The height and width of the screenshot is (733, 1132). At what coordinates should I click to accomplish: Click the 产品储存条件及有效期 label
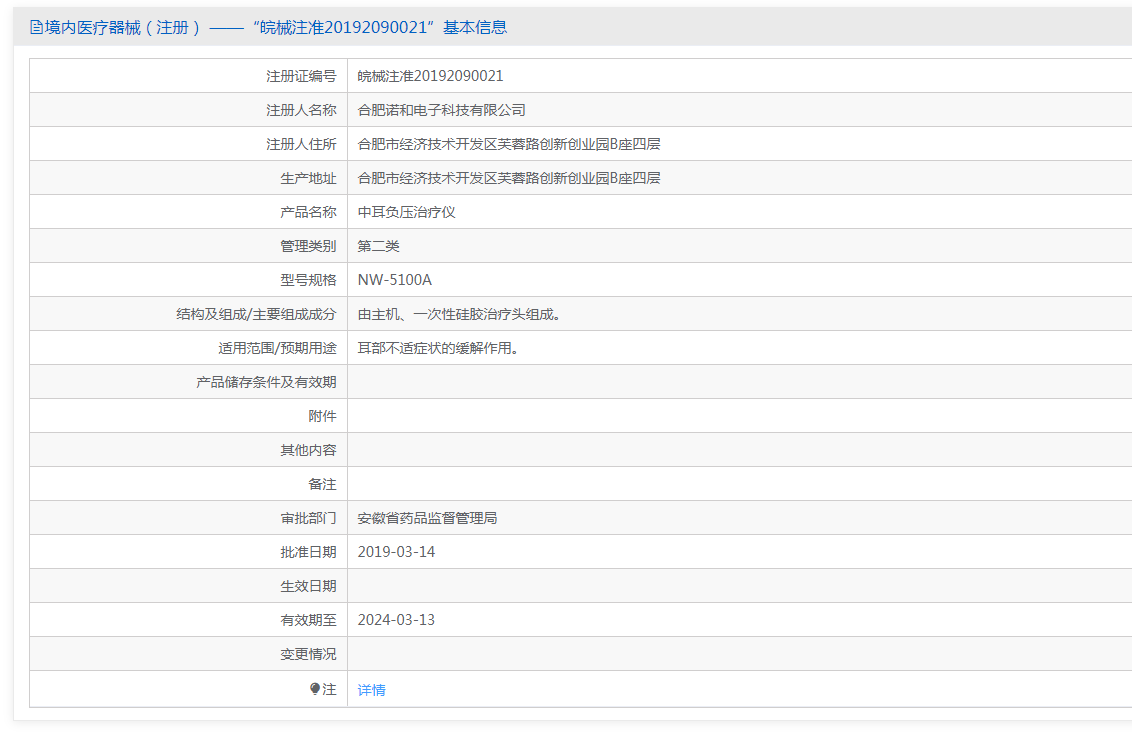(266, 382)
